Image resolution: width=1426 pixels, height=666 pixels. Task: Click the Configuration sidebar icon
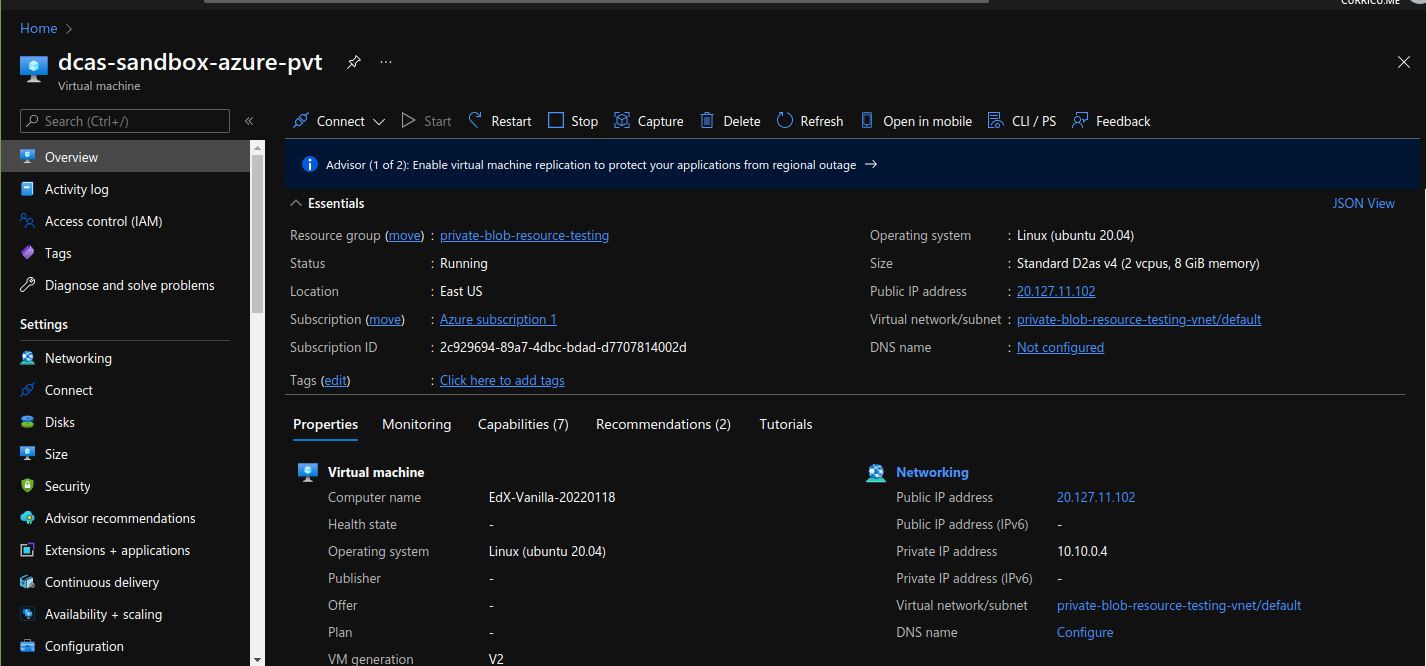pyautogui.click(x=27, y=646)
